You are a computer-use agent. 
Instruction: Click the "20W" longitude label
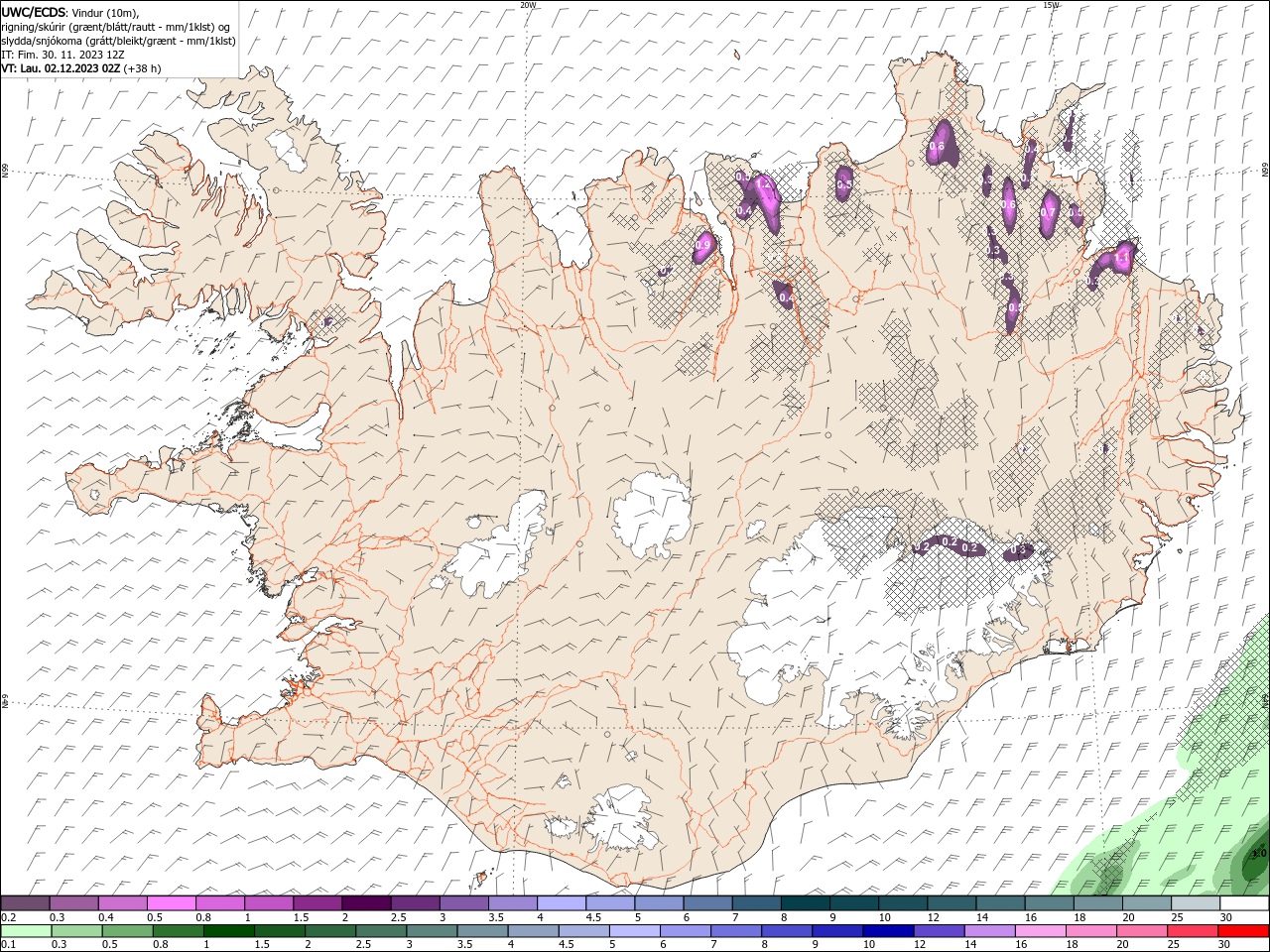coord(529,5)
